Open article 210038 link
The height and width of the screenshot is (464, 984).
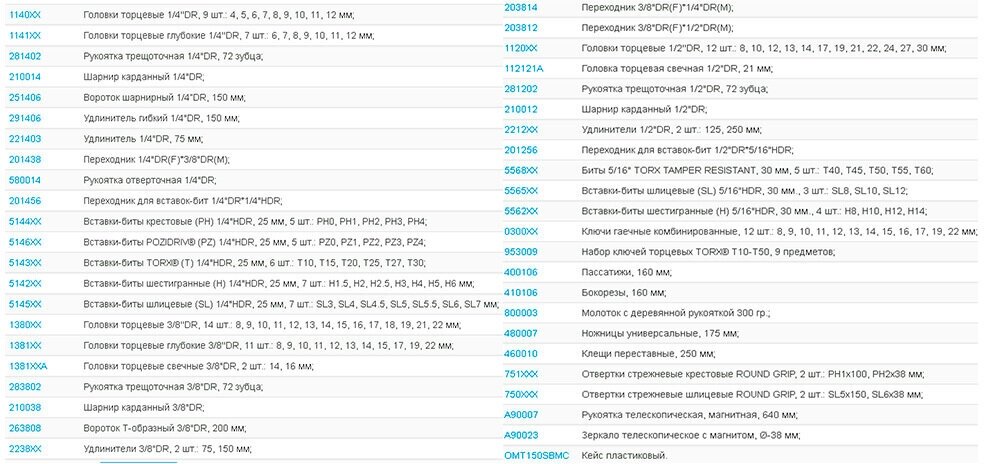[25, 407]
